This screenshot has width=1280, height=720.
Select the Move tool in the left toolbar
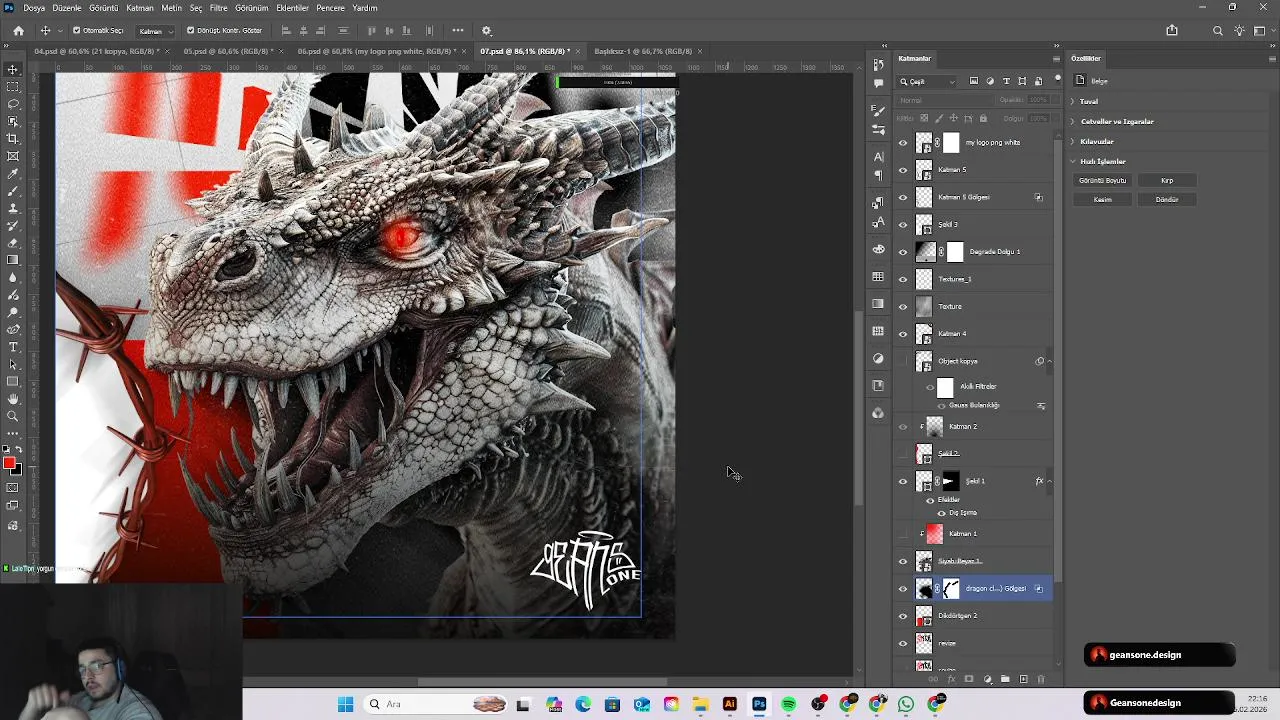tap(13, 69)
